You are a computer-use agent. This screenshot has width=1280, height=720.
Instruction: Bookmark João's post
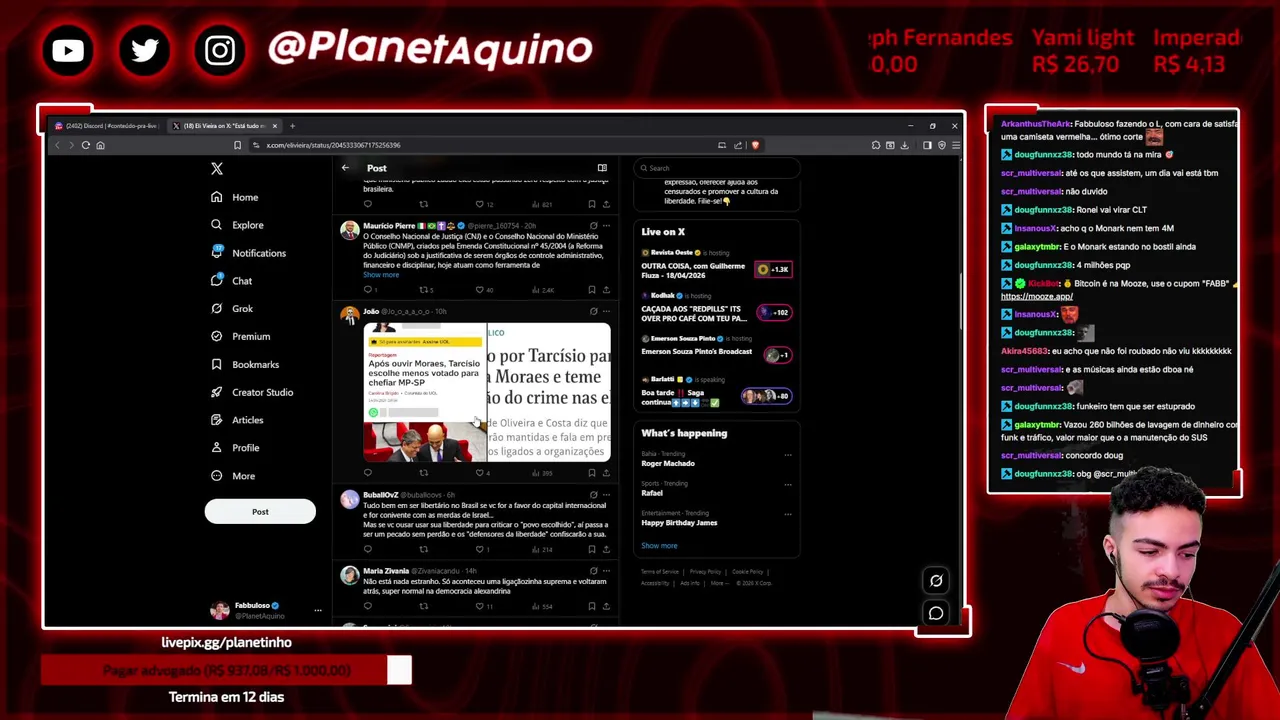tap(591, 472)
